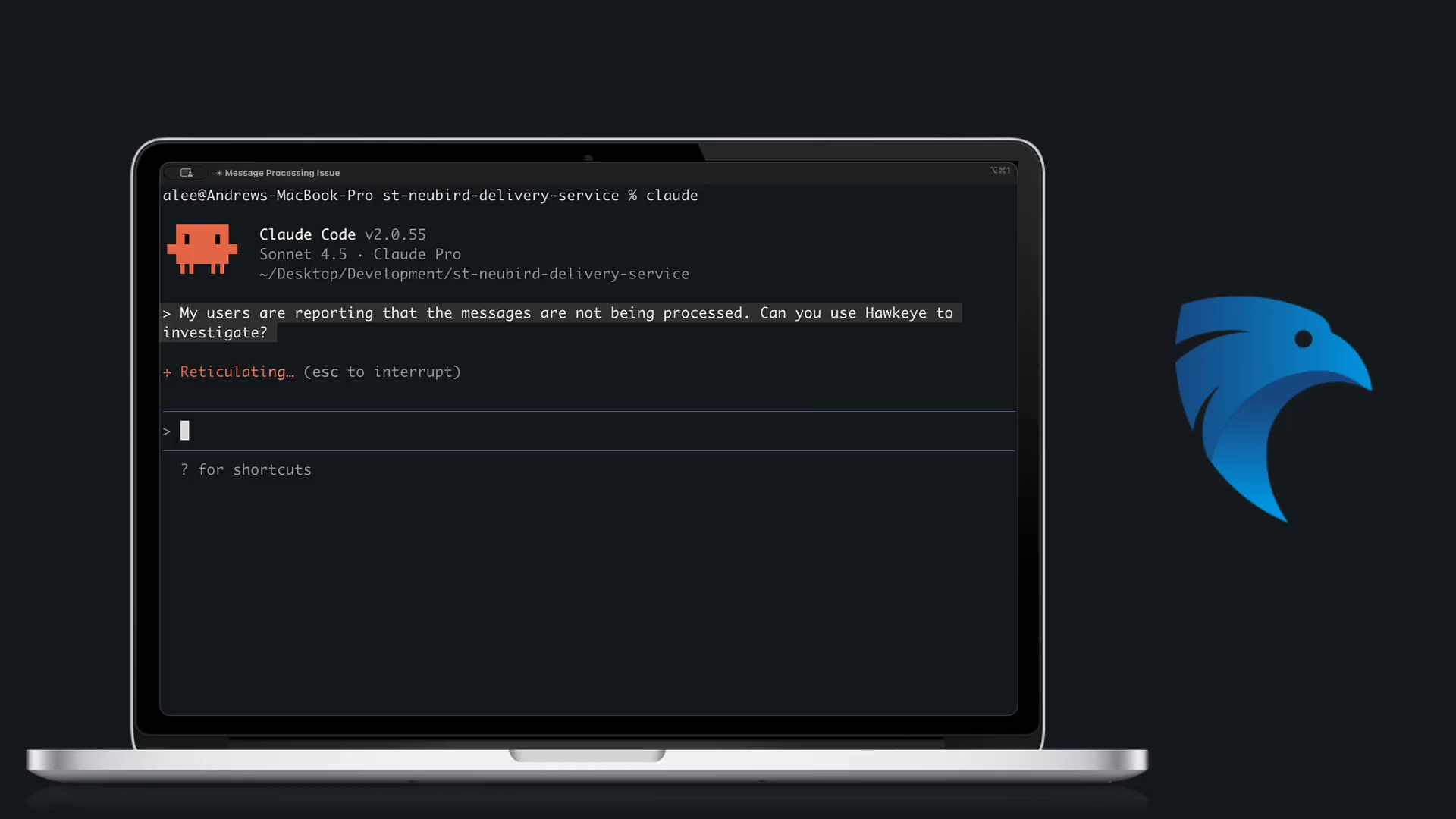This screenshot has width=1456, height=819.
Task: Click the Sonnet 4.5 model label
Action: [303, 254]
